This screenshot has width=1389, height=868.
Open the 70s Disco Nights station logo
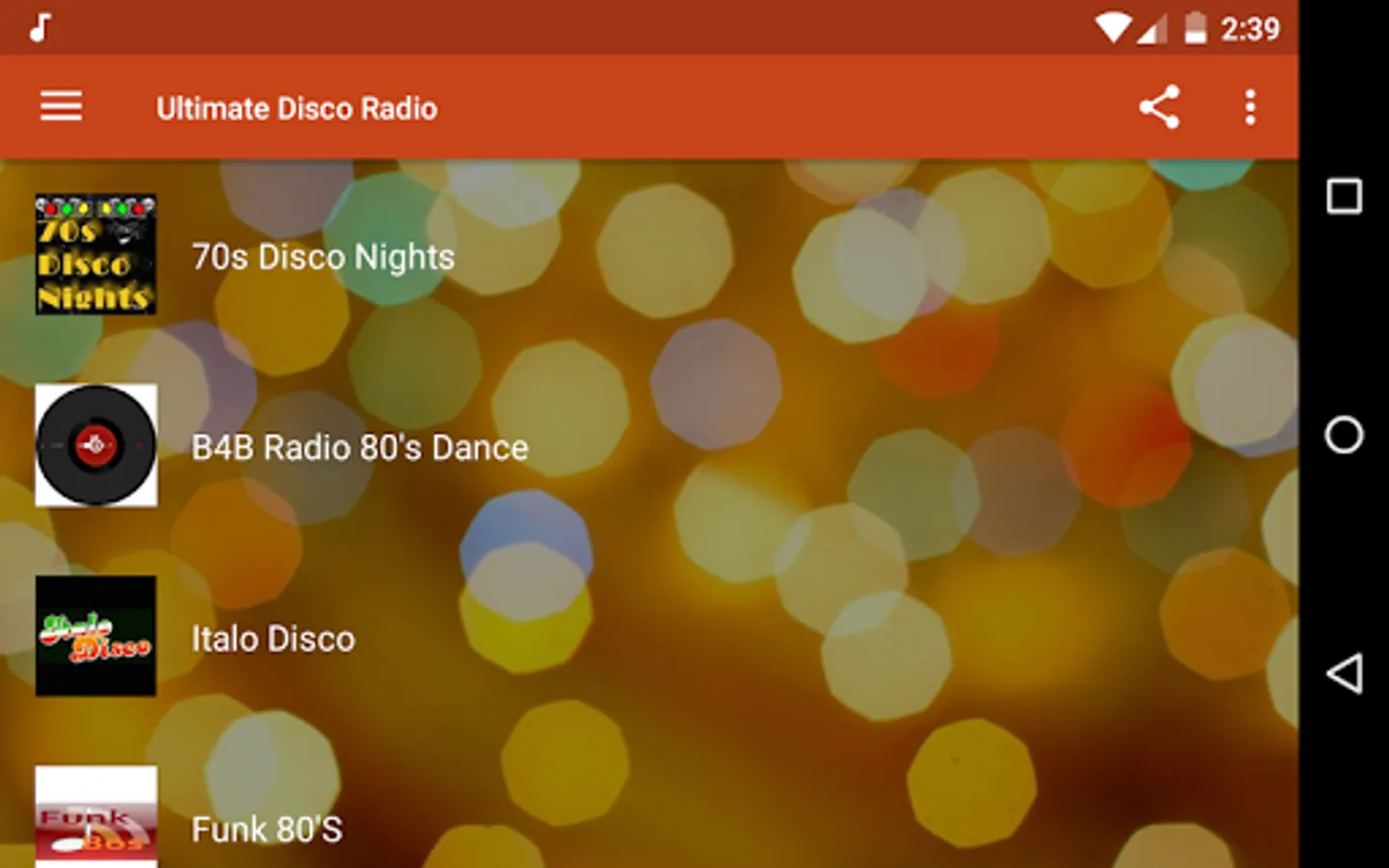(x=95, y=255)
